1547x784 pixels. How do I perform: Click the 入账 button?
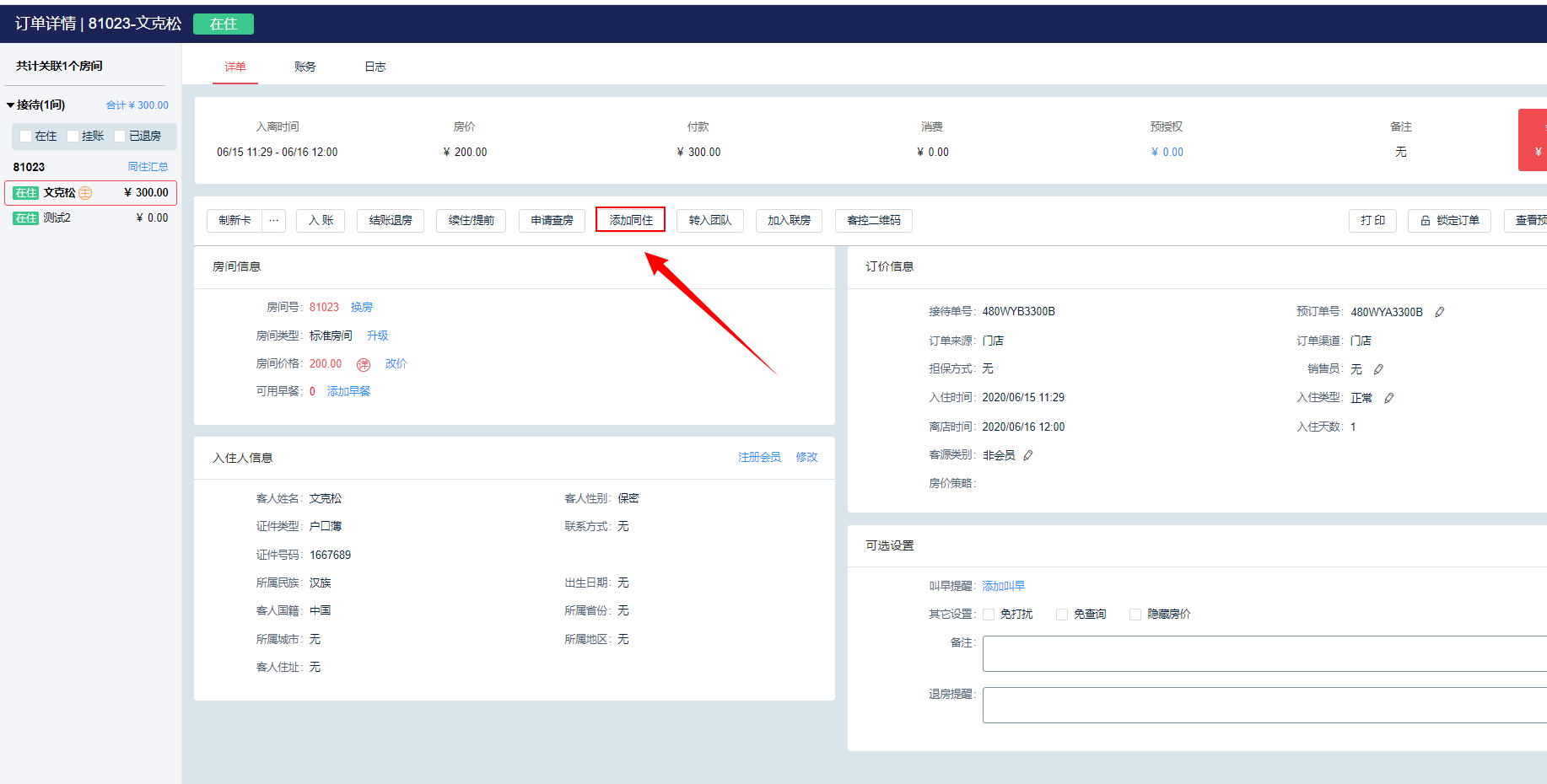coord(321,220)
